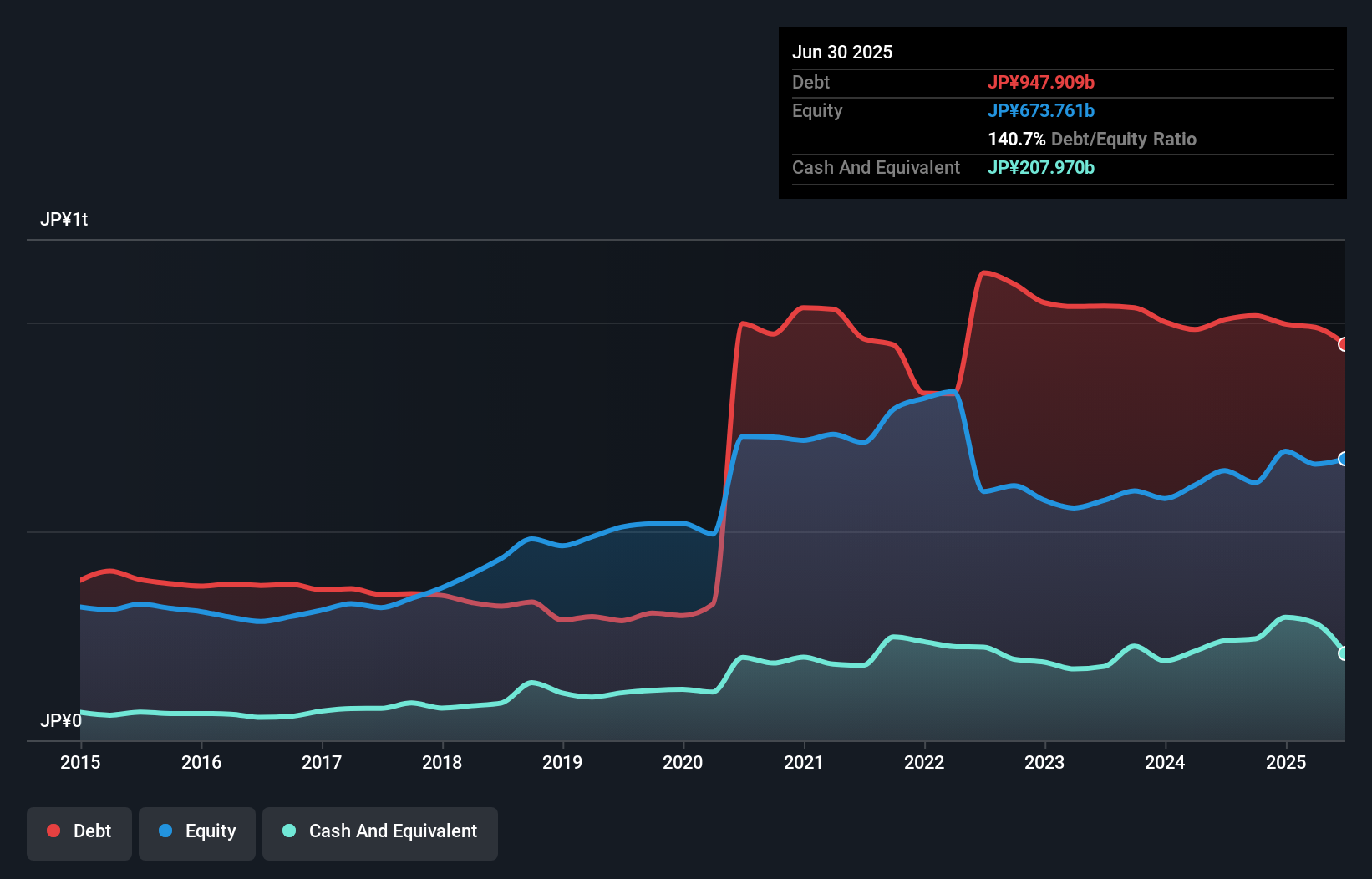Screen dimensions: 1372x879
Task: Select the 2025 year label on the axis
Action: [1286, 762]
